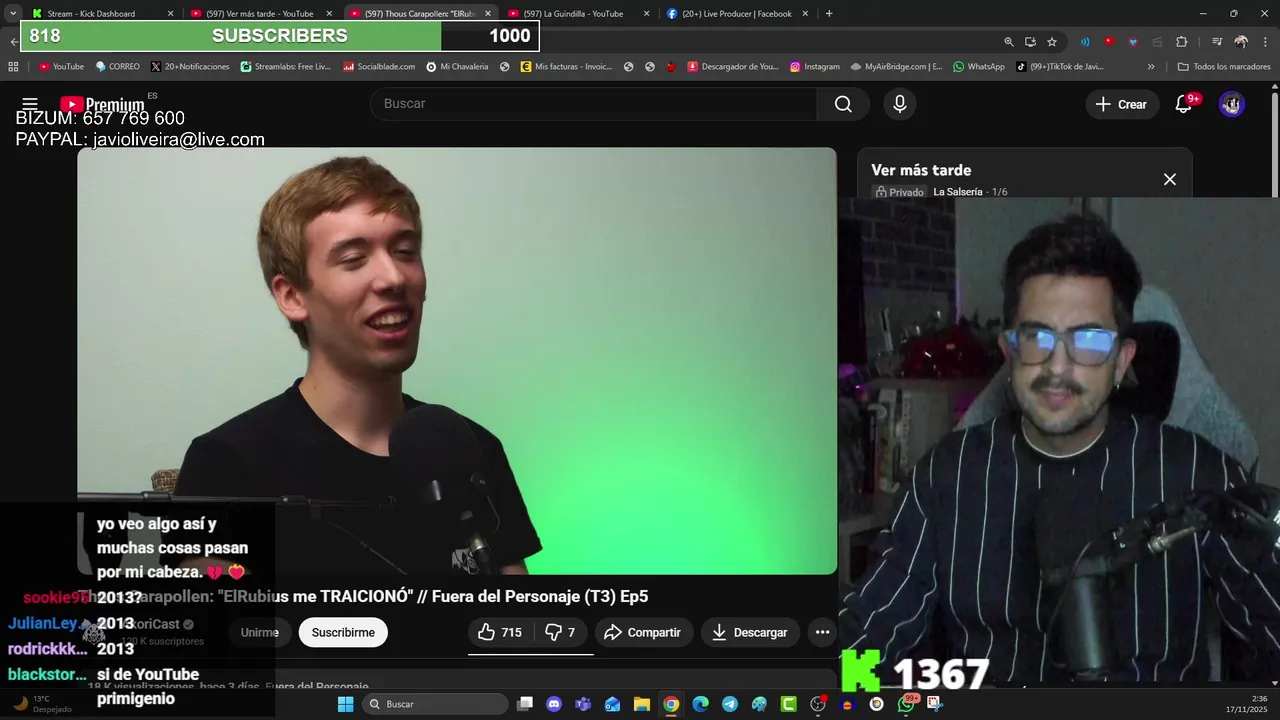Open Microsoft Teams from taskbar

point(583,704)
